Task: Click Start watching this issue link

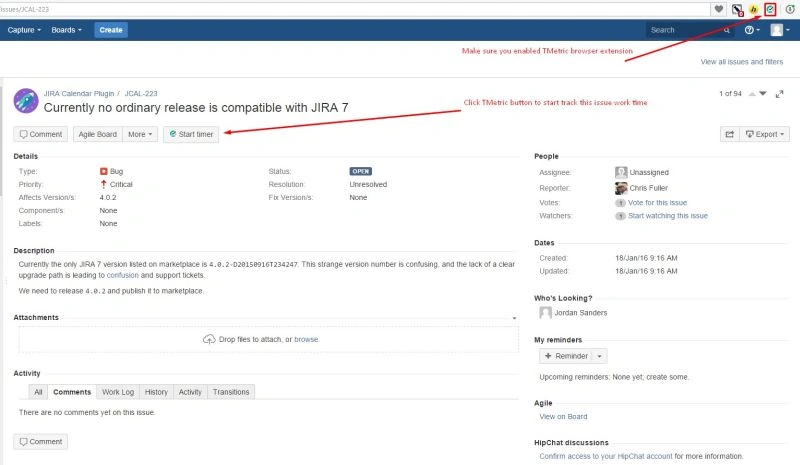Action: click(668, 216)
